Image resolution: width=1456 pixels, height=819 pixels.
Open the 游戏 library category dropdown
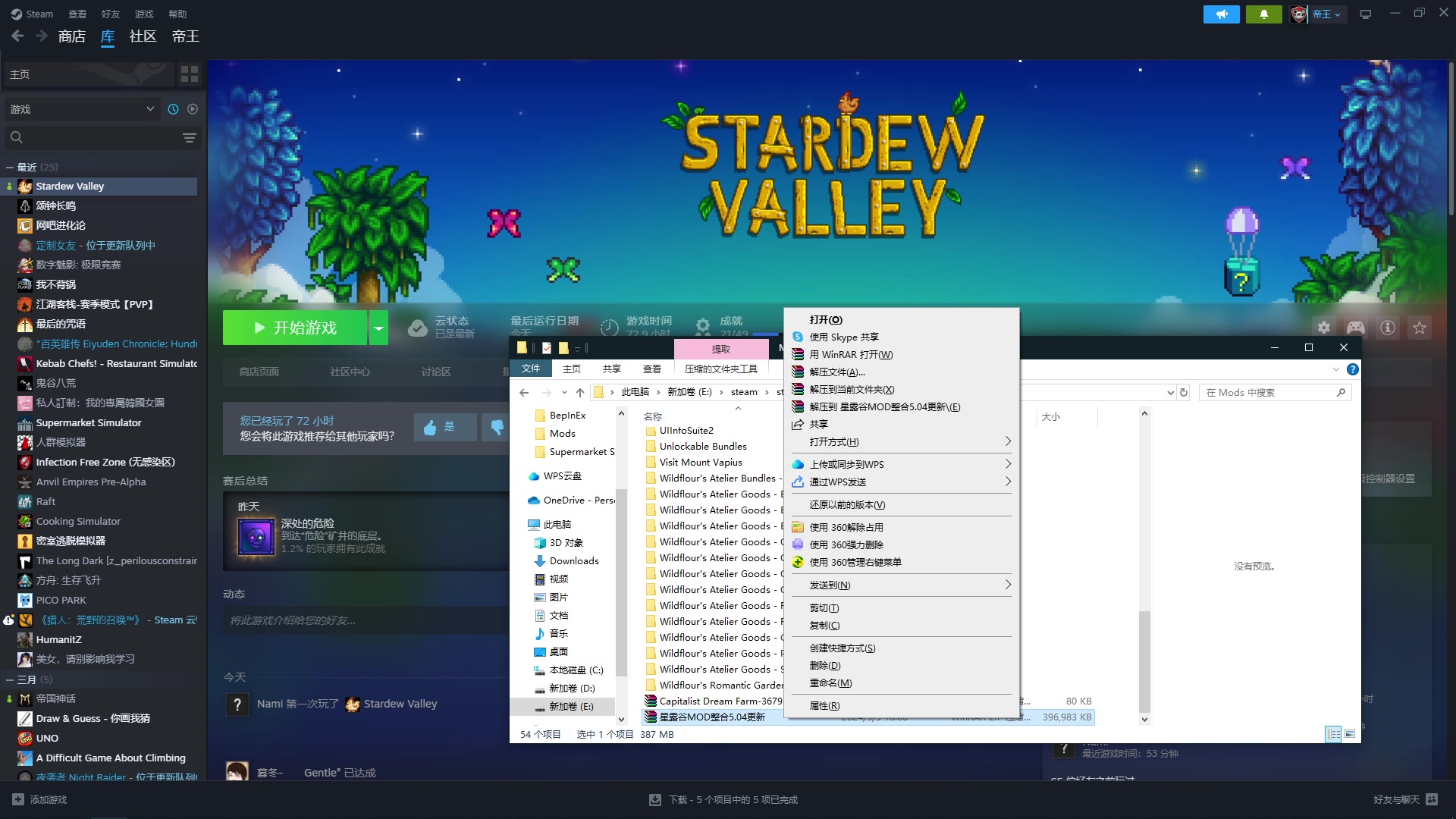[x=81, y=109]
